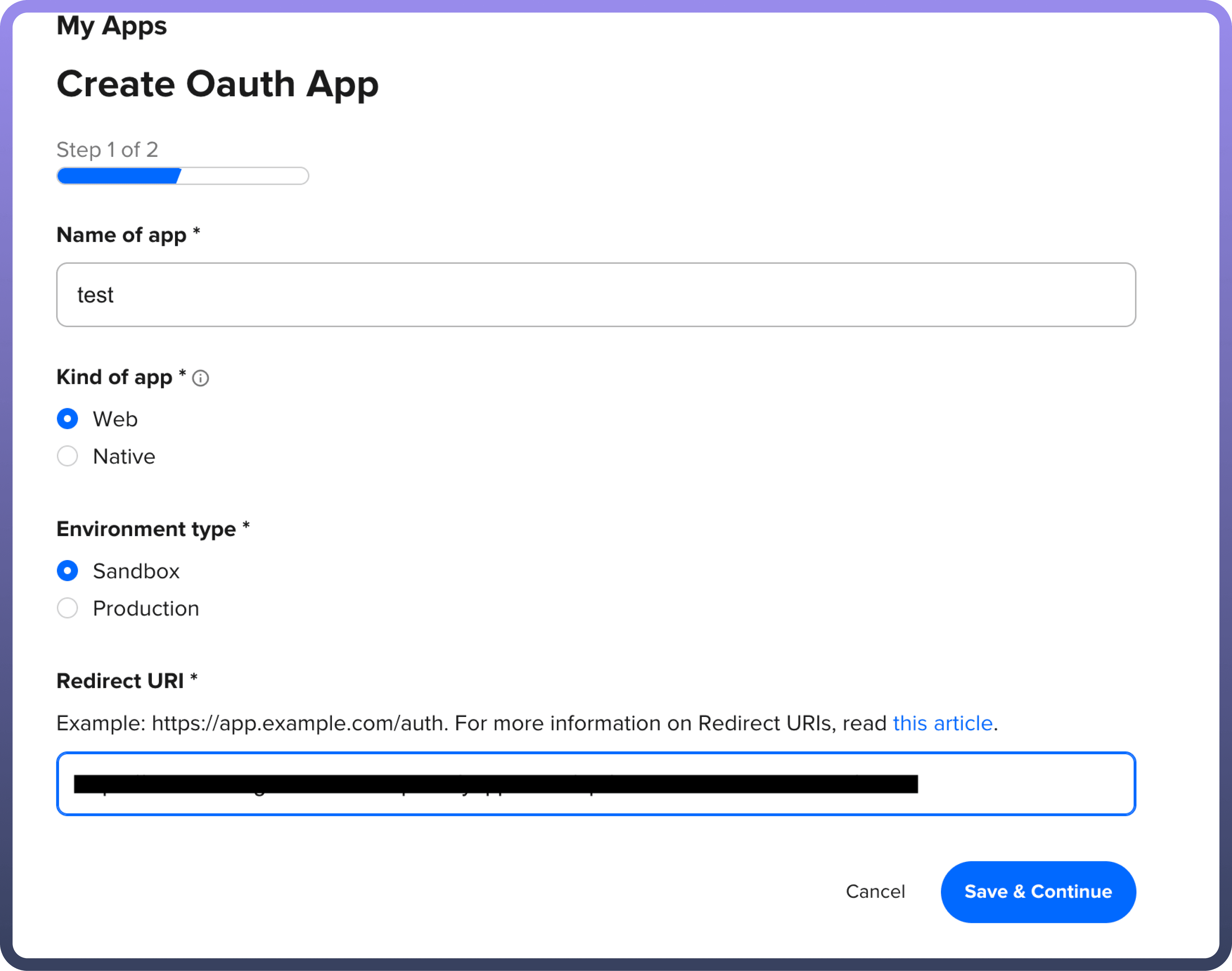
Task: Click the Native label text
Action: [124, 457]
